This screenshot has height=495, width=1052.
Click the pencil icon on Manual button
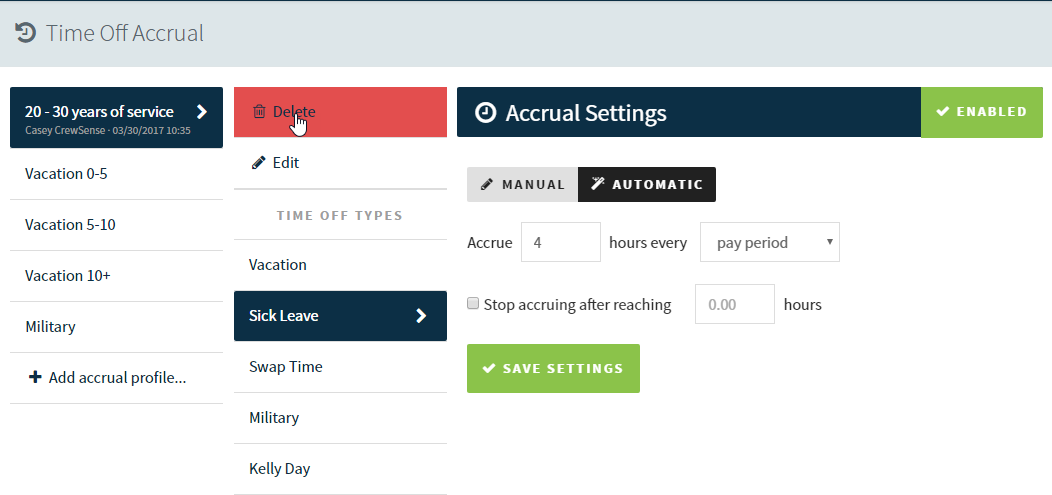[488, 184]
